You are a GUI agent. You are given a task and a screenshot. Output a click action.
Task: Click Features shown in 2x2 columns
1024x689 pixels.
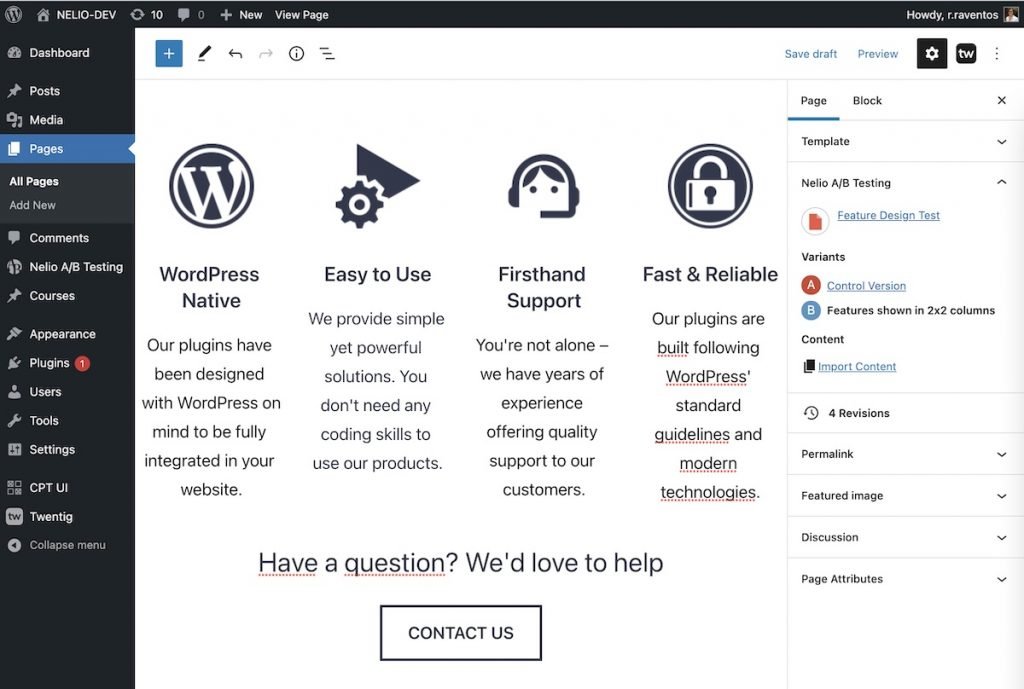pos(910,310)
